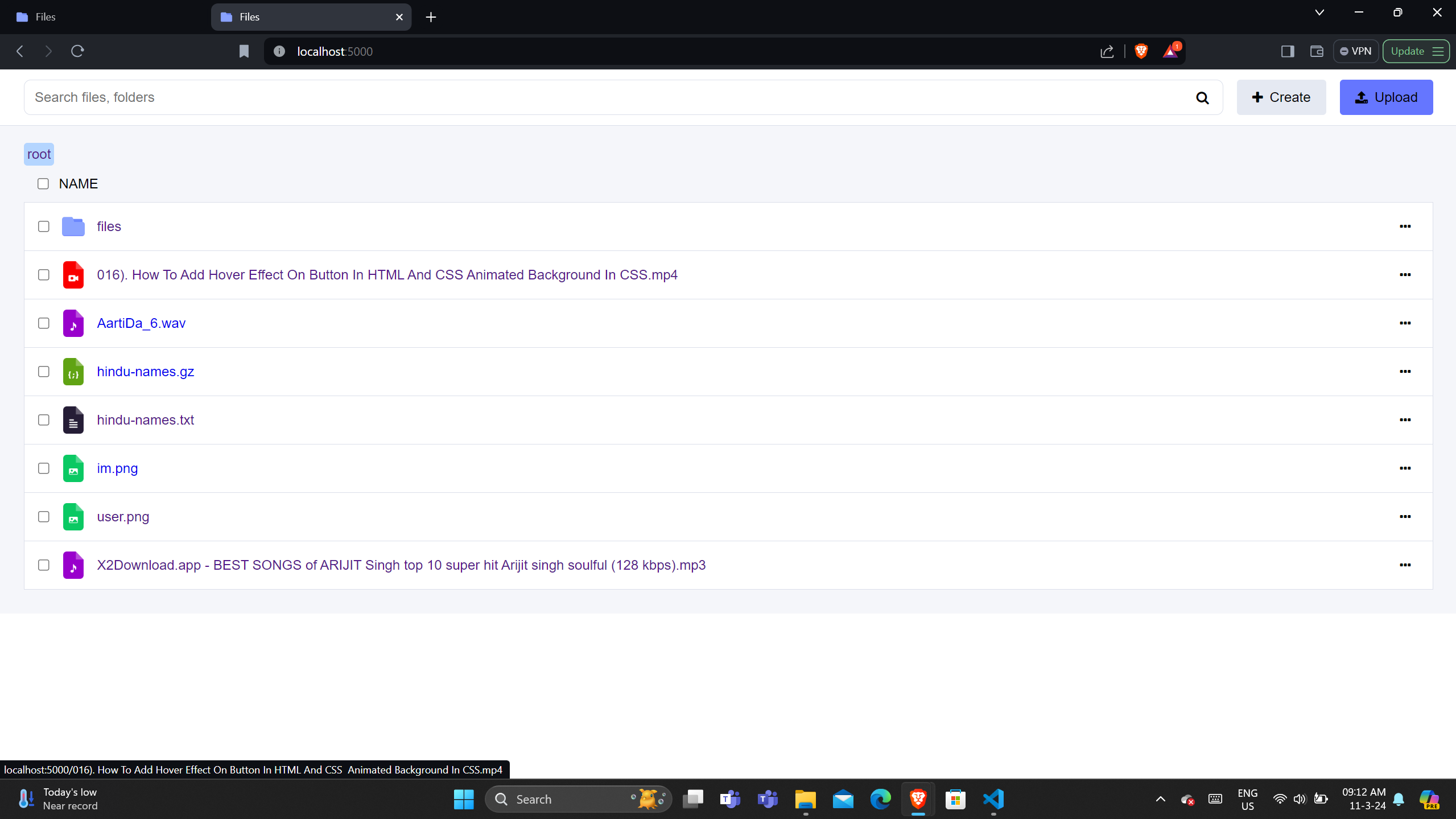The height and width of the screenshot is (819, 1456).
Task: Click the files folder icon
Action: pos(73,227)
